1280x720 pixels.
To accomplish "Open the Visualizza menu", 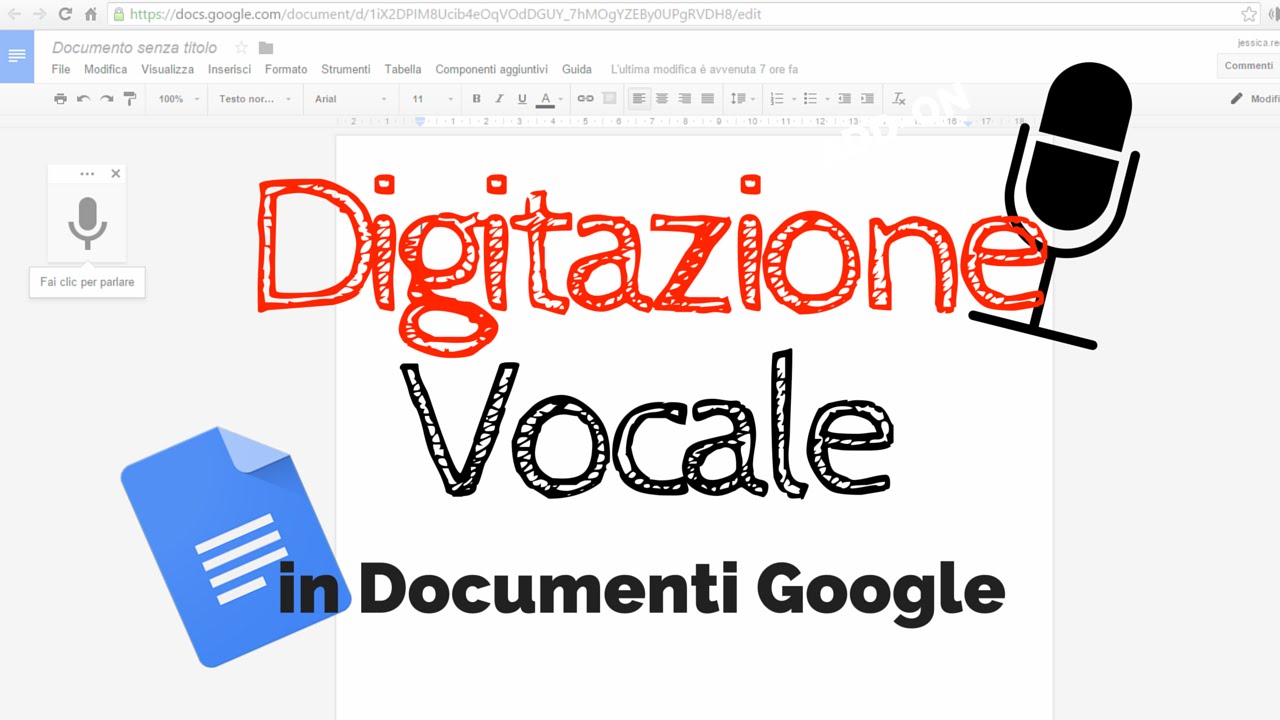I will pos(168,70).
